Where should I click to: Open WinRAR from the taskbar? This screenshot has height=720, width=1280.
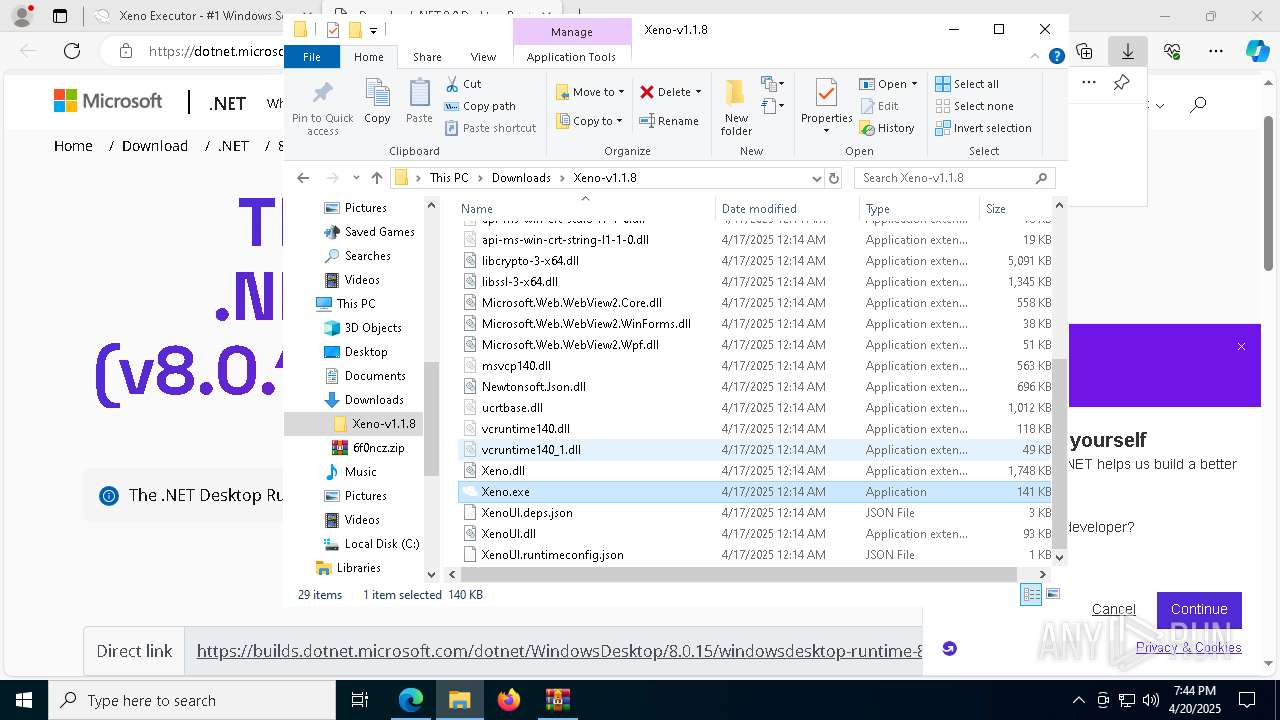(x=558, y=700)
